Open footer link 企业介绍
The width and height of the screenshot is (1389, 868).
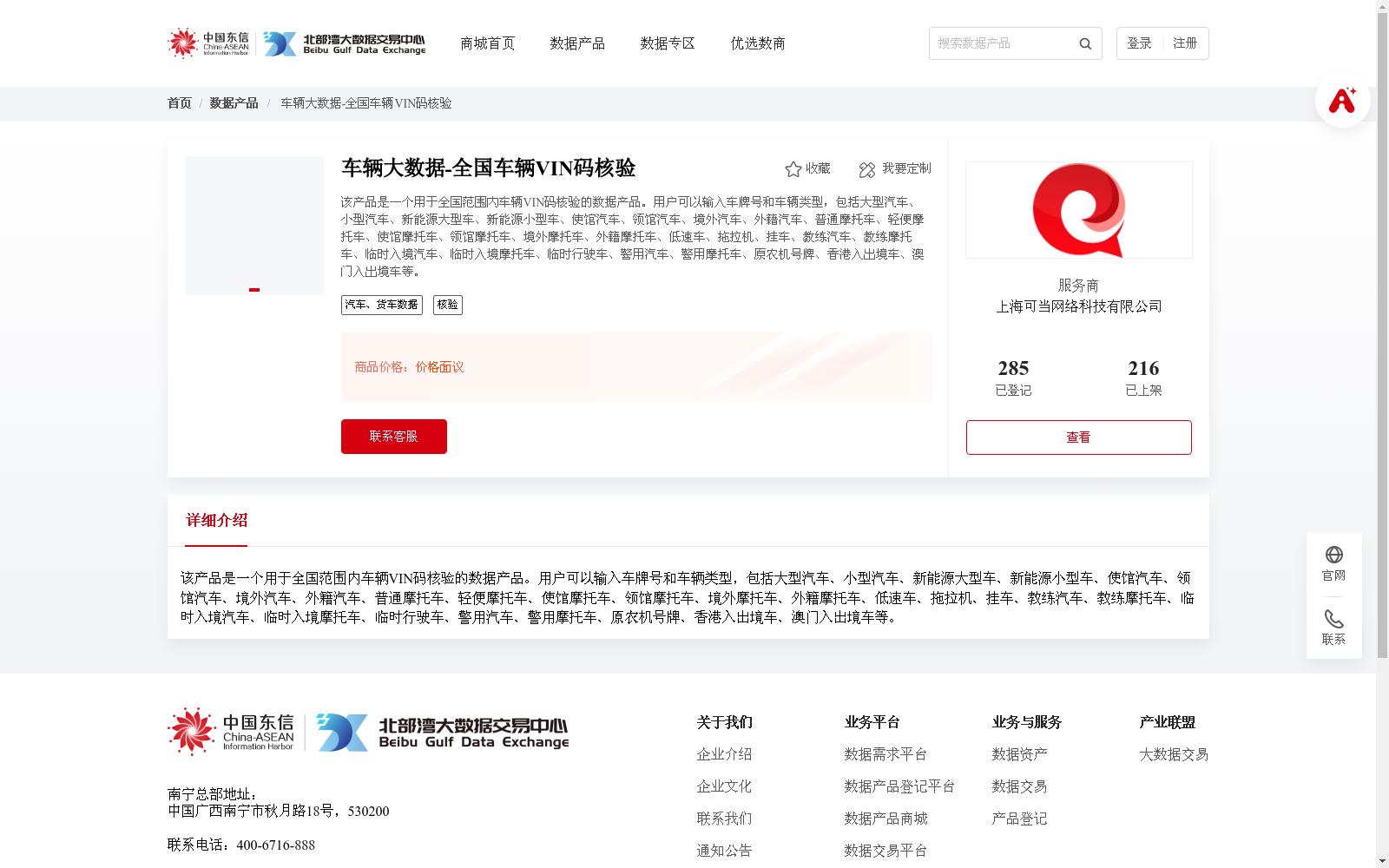coord(724,754)
